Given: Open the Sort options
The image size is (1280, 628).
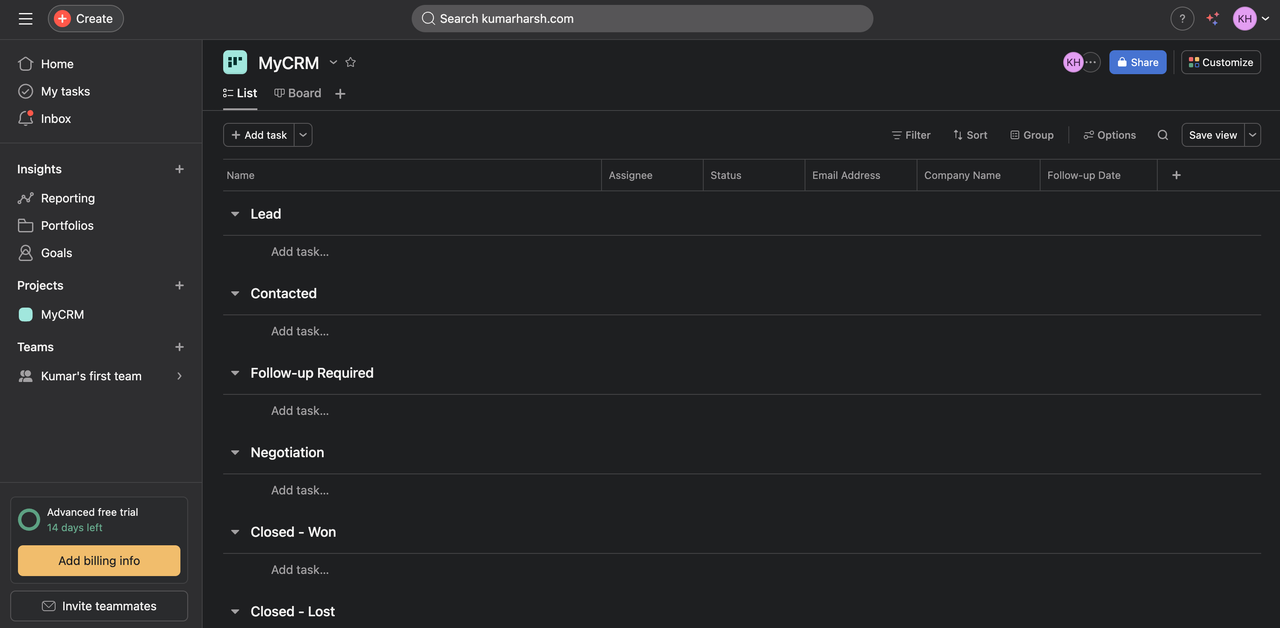Looking at the screenshot, I should pos(968,134).
